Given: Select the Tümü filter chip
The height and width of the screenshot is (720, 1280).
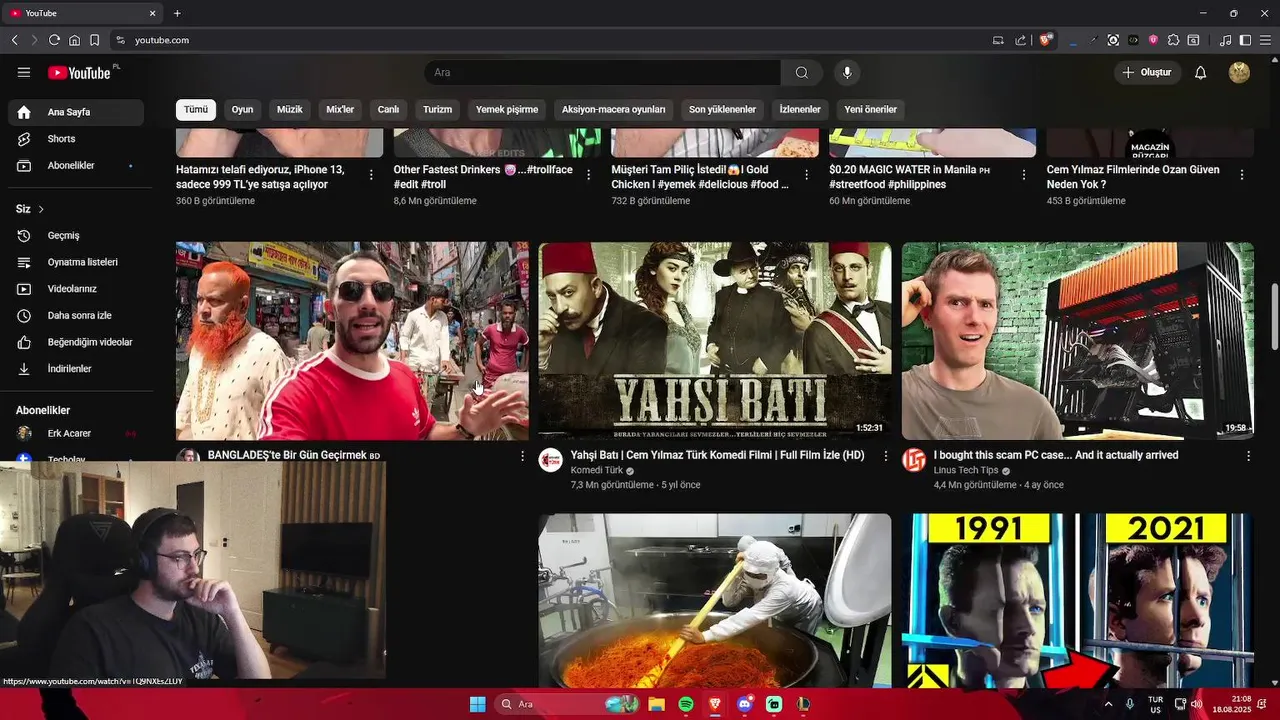Looking at the screenshot, I should (196, 109).
